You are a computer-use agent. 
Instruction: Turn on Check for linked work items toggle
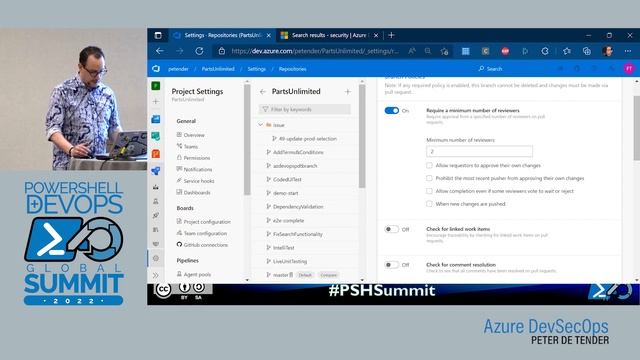point(391,229)
